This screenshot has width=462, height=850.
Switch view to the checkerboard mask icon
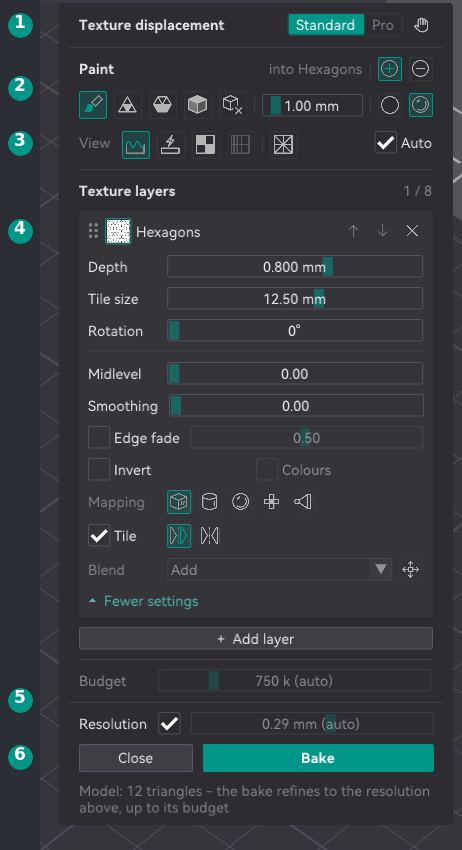tap(206, 145)
